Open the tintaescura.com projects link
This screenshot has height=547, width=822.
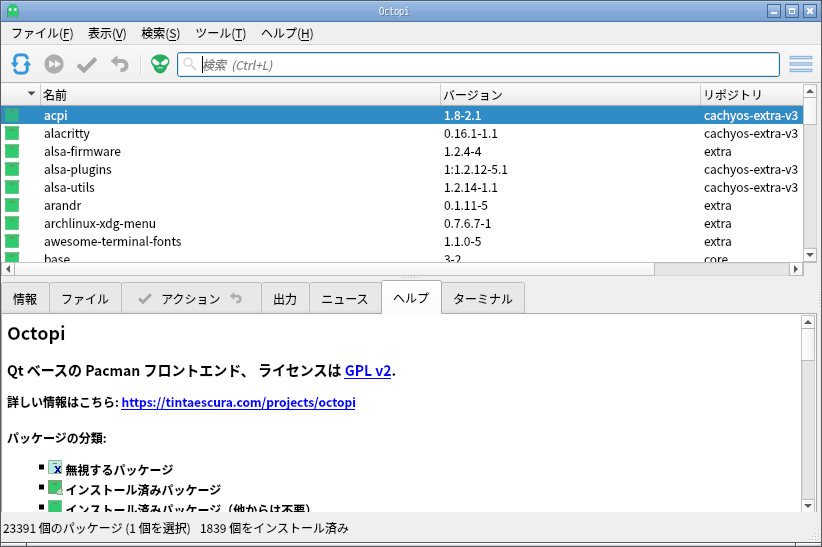238,402
